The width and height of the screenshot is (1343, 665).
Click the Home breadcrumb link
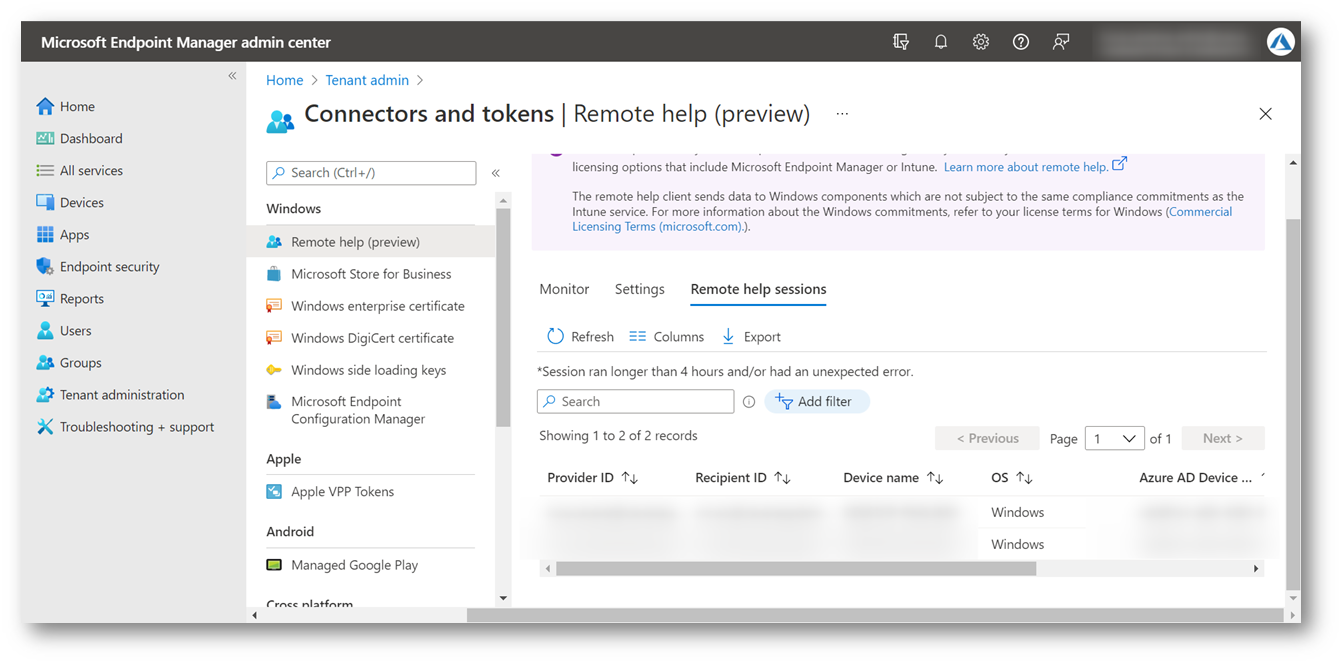pos(284,80)
